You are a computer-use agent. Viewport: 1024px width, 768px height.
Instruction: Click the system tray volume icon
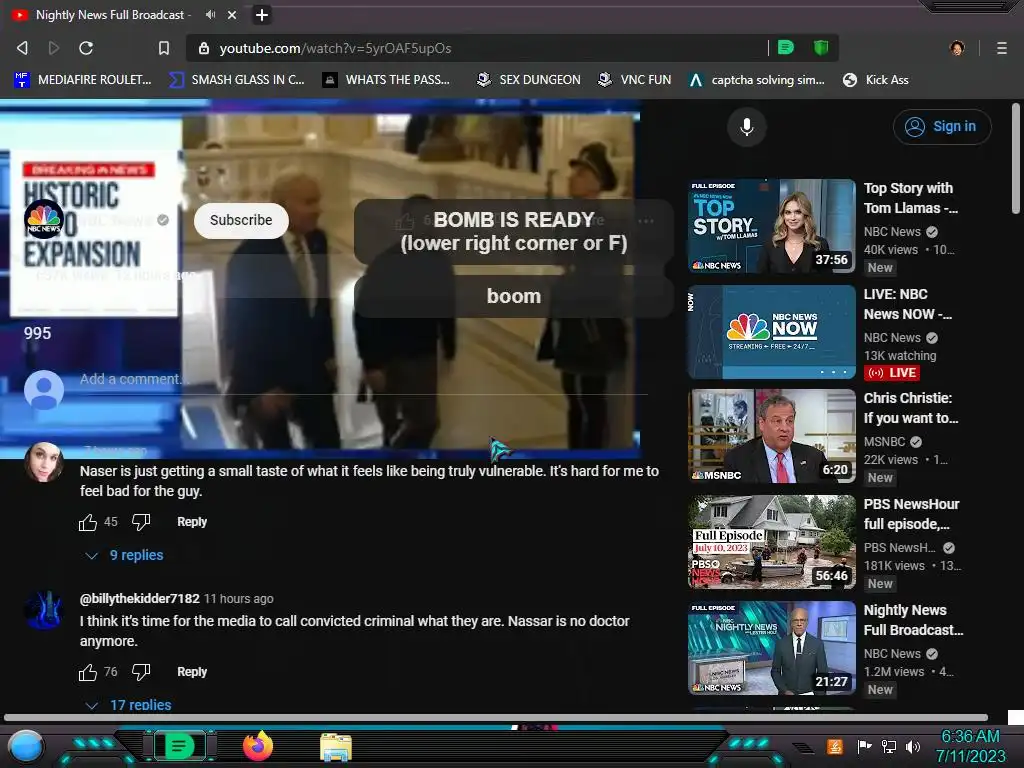coord(913,746)
